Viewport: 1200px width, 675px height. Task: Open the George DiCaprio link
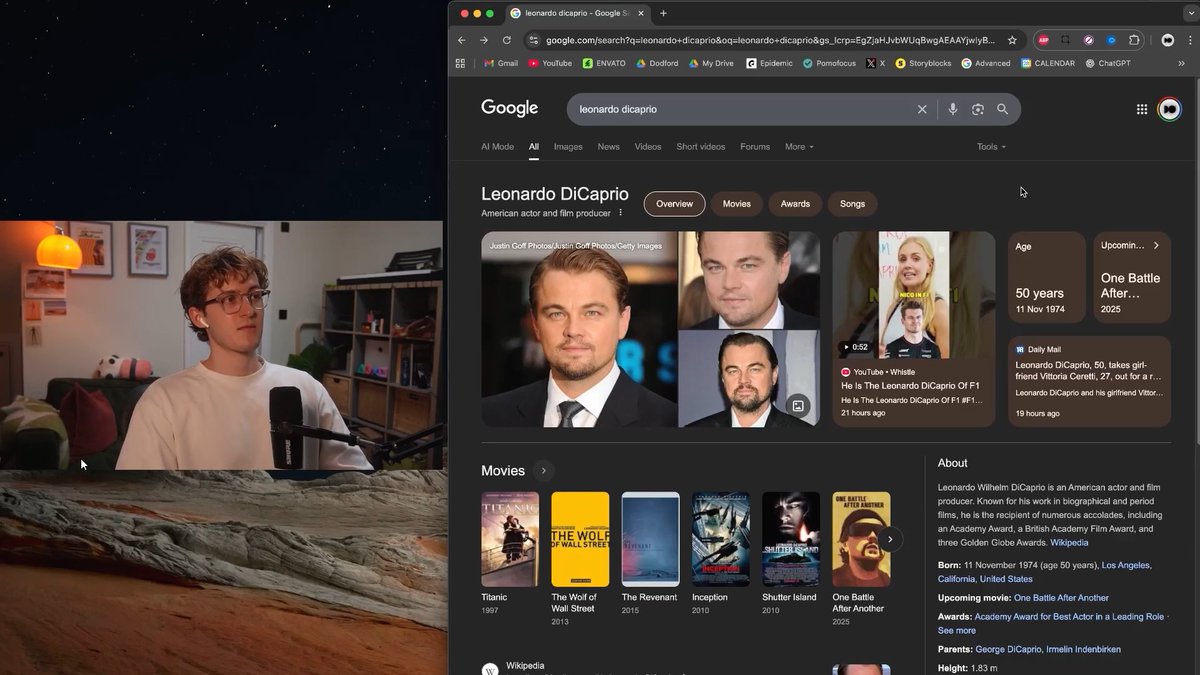(1009, 649)
